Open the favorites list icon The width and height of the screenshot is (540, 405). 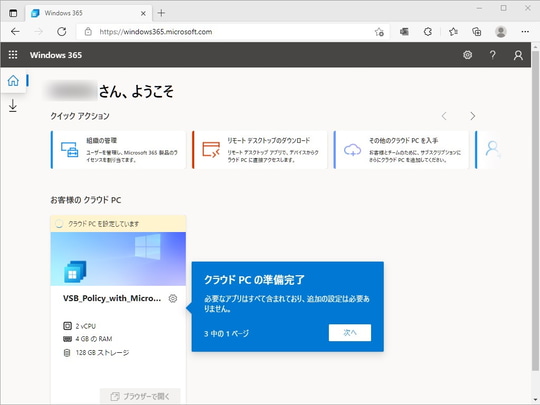[453, 32]
